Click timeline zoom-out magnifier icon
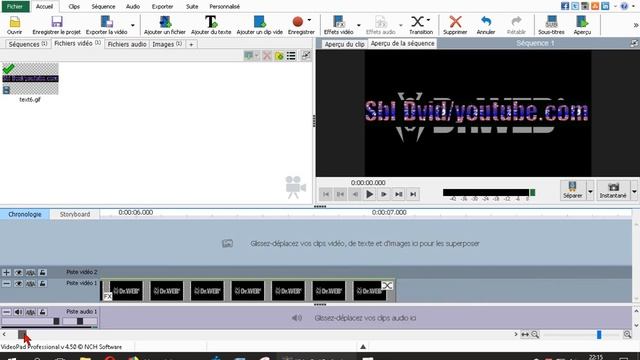640x360 pixels. (x=535, y=335)
